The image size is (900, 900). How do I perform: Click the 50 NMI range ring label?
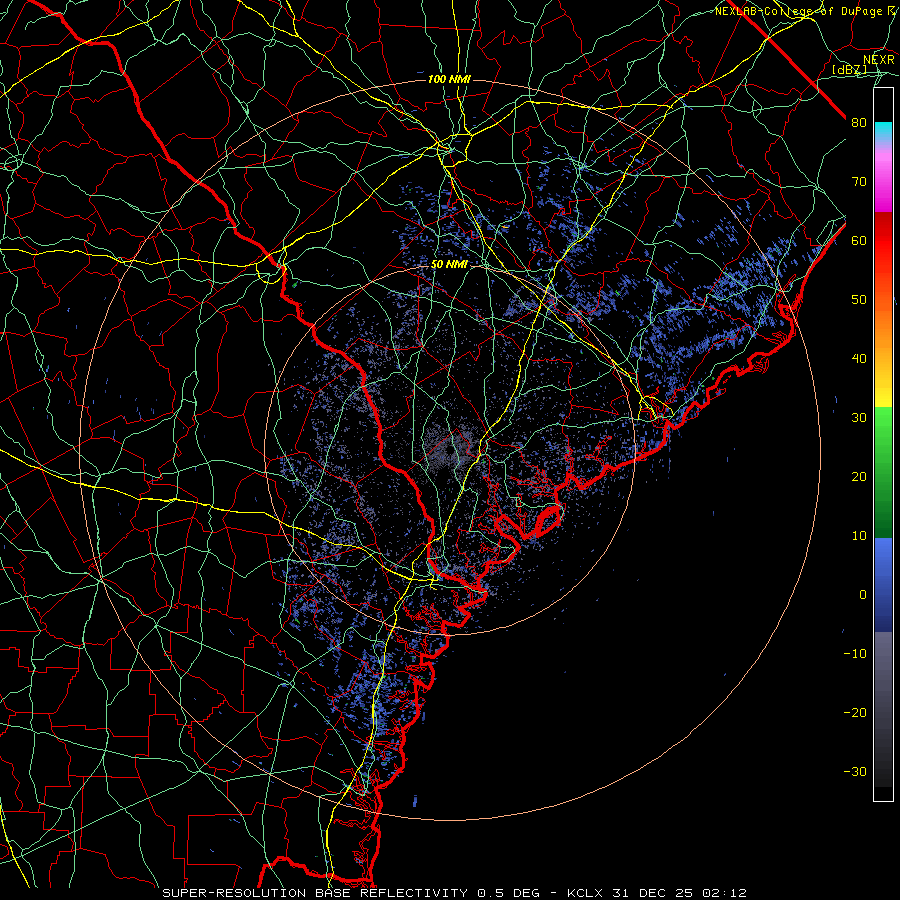(449, 265)
